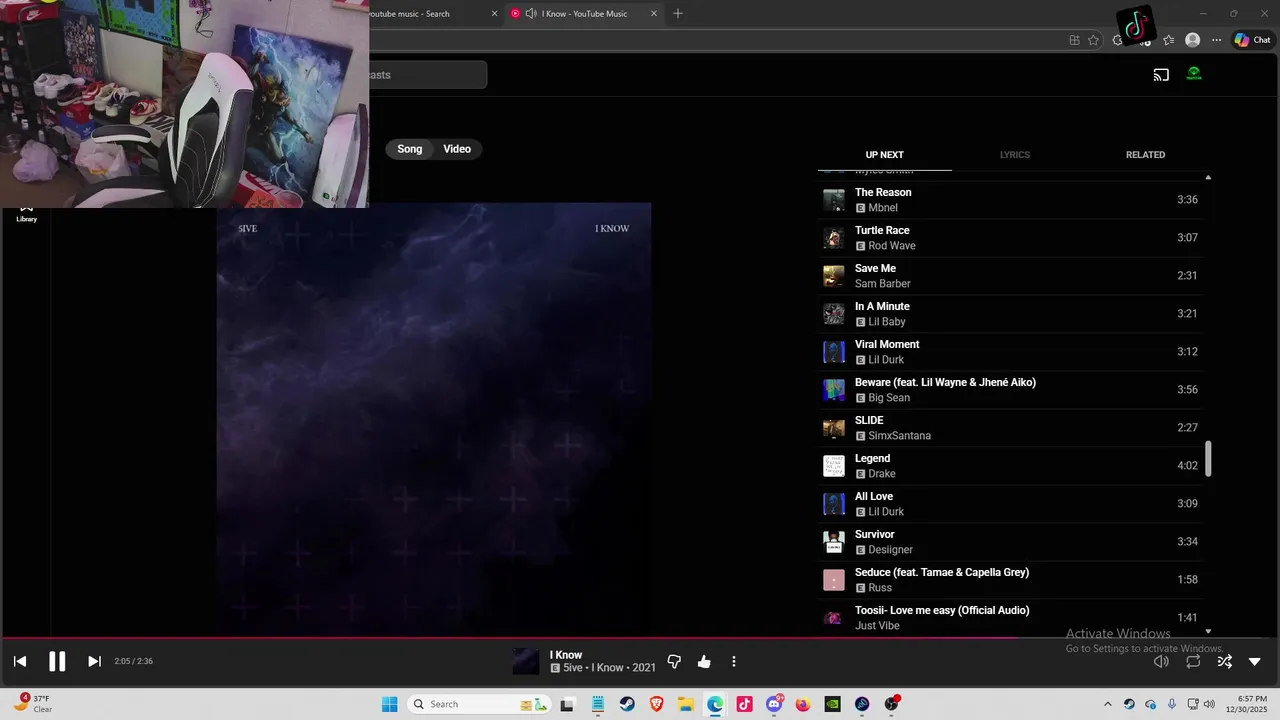Click the queue scroll up arrow
Image resolution: width=1280 pixels, height=720 pixels.
[1208, 177]
